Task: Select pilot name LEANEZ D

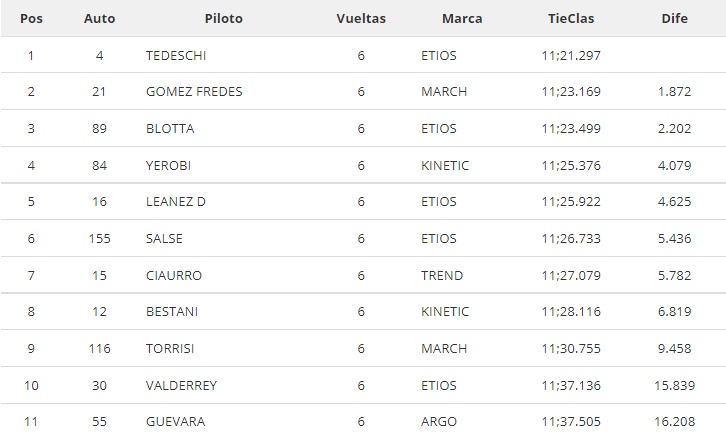Action: pyautogui.click(x=175, y=201)
